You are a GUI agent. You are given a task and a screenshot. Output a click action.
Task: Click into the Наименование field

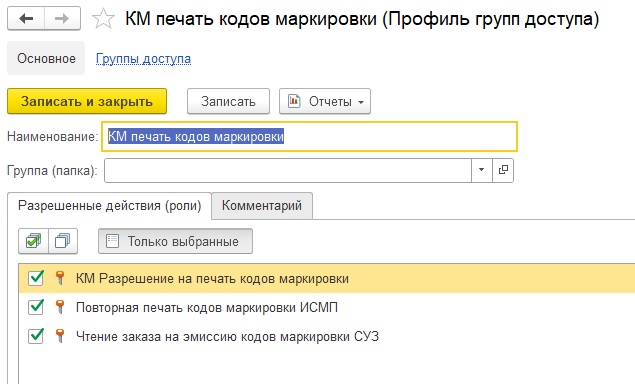pyautogui.click(x=309, y=137)
